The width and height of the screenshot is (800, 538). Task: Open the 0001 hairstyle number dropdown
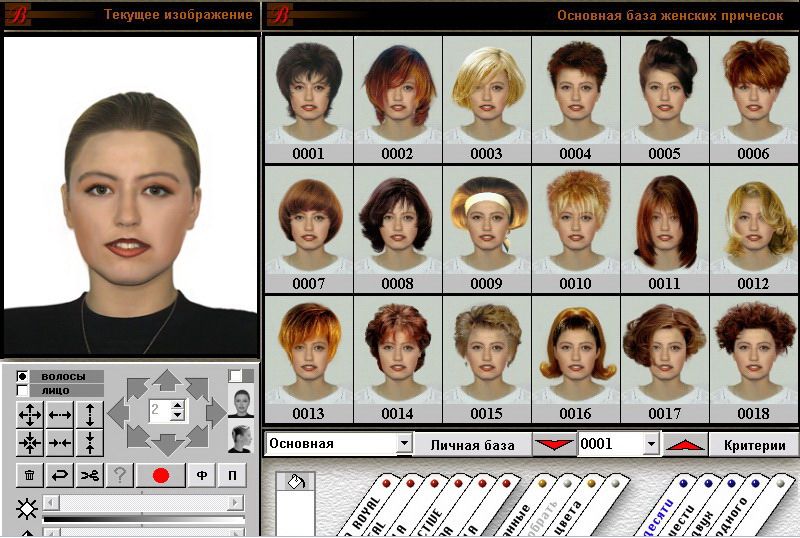tap(652, 443)
